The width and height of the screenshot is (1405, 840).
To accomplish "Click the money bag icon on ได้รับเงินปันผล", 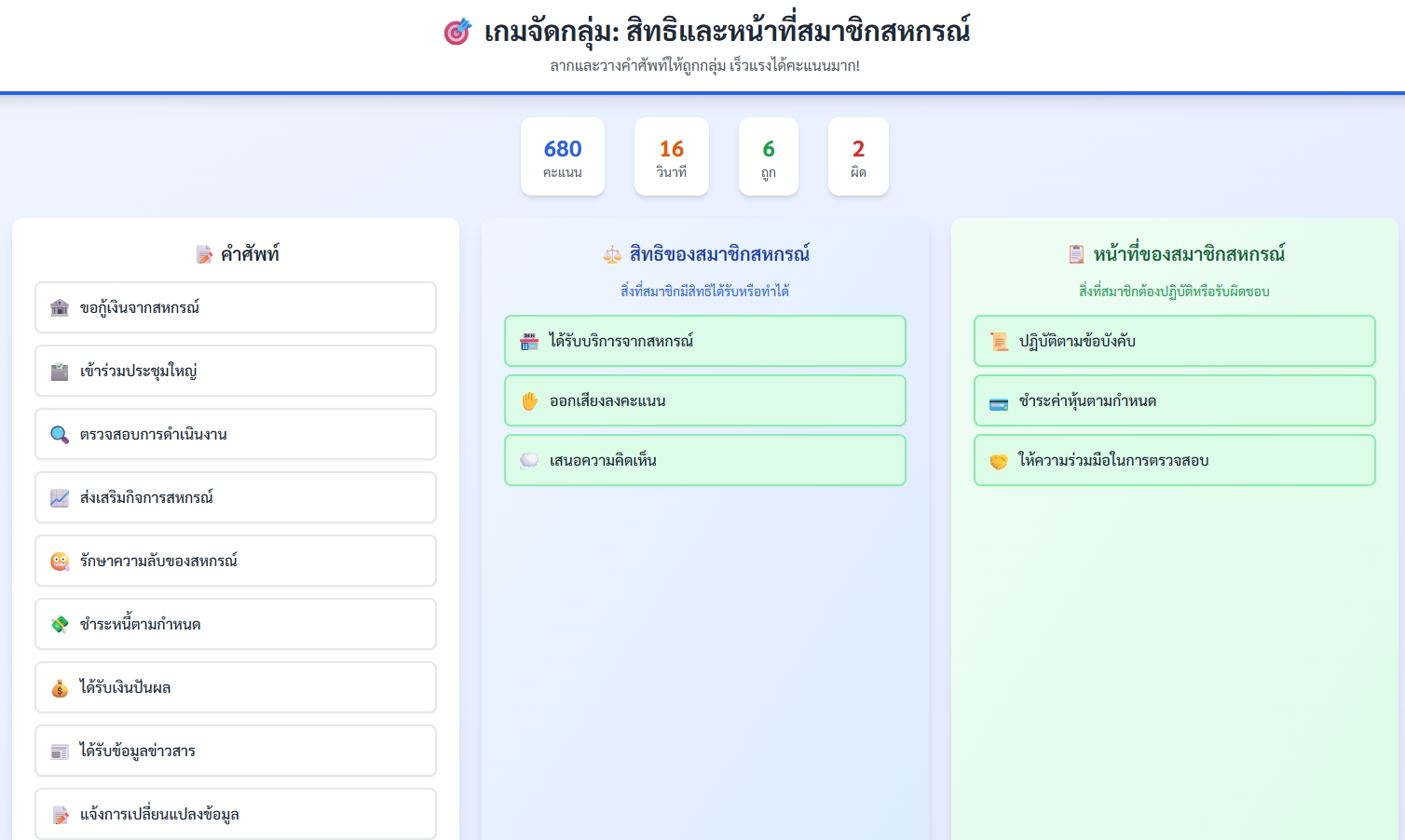I will [x=60, y=687].
